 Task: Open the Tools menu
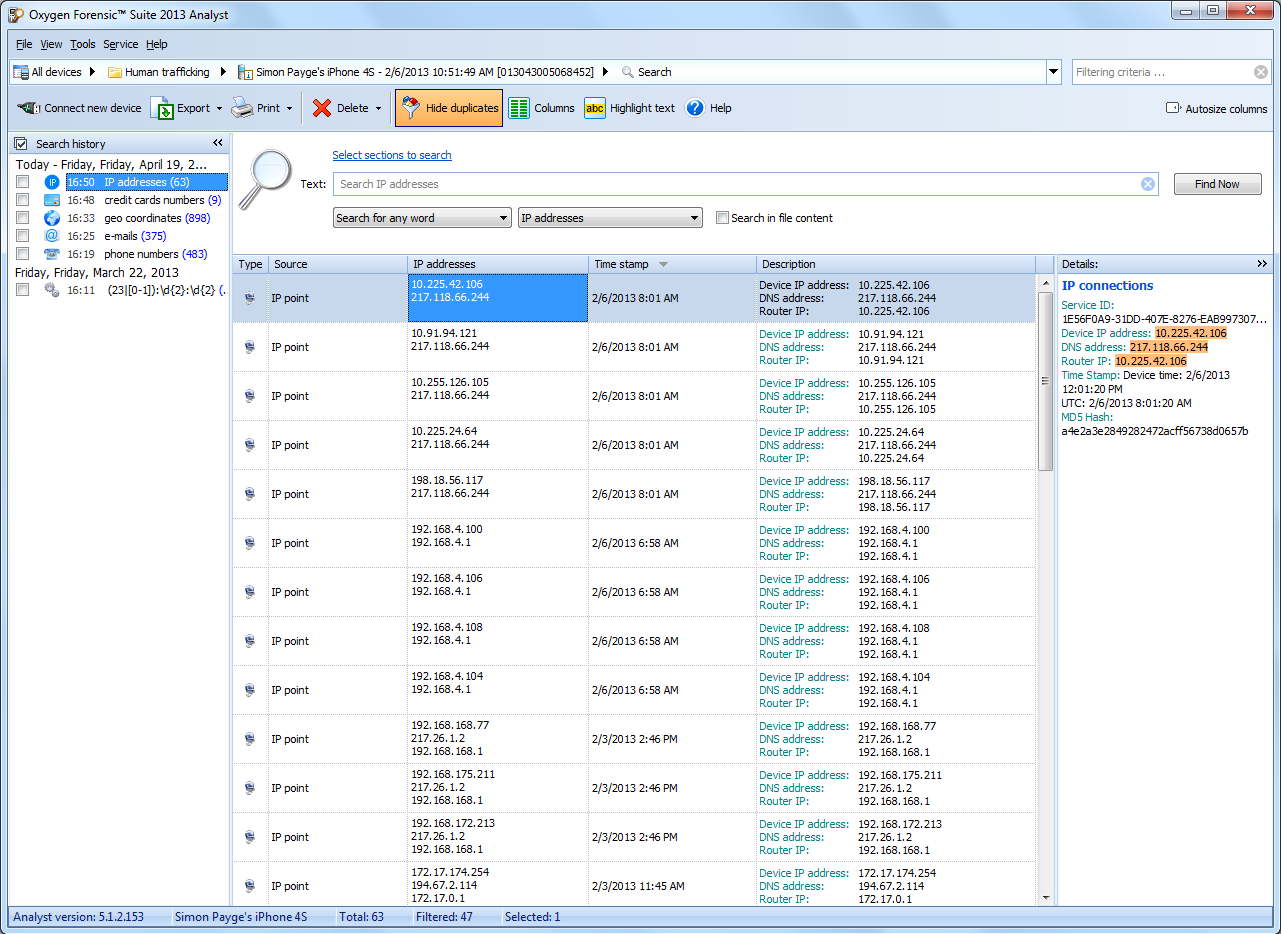(x=83, y=44)
